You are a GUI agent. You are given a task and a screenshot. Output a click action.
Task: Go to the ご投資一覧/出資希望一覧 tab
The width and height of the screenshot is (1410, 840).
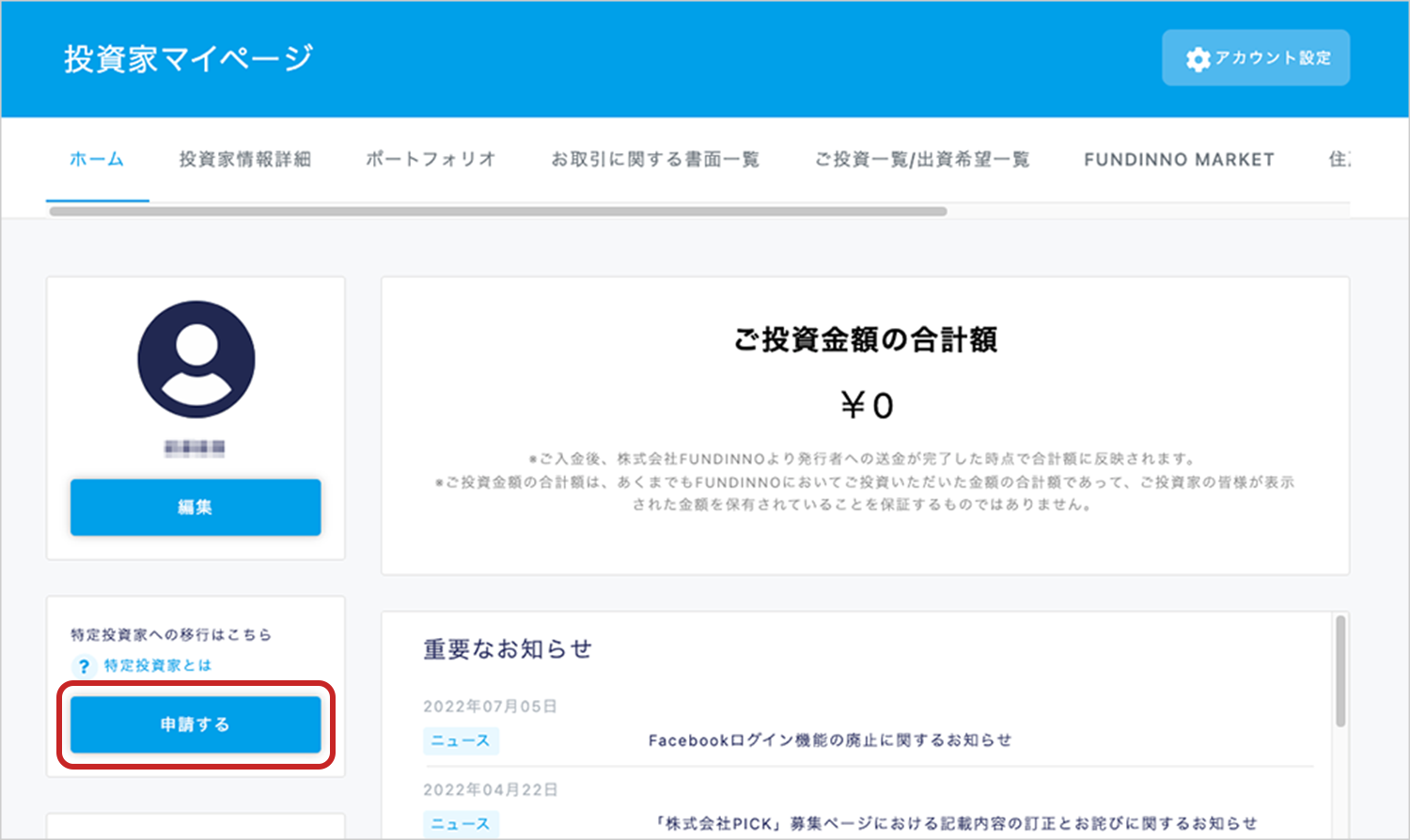pyautogui.click(x=921, y=160)
